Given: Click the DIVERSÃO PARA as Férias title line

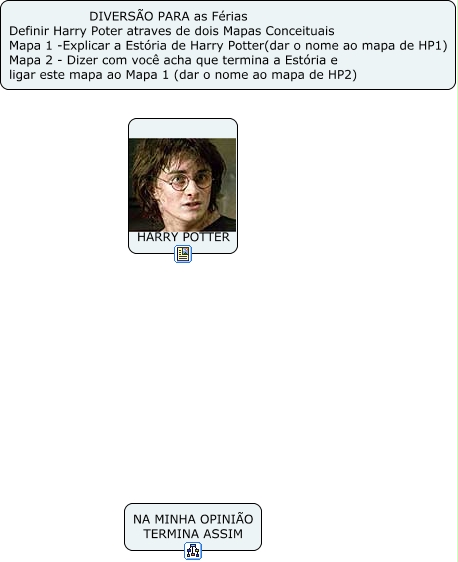Looking at the screenshot, I should (168, 16).
